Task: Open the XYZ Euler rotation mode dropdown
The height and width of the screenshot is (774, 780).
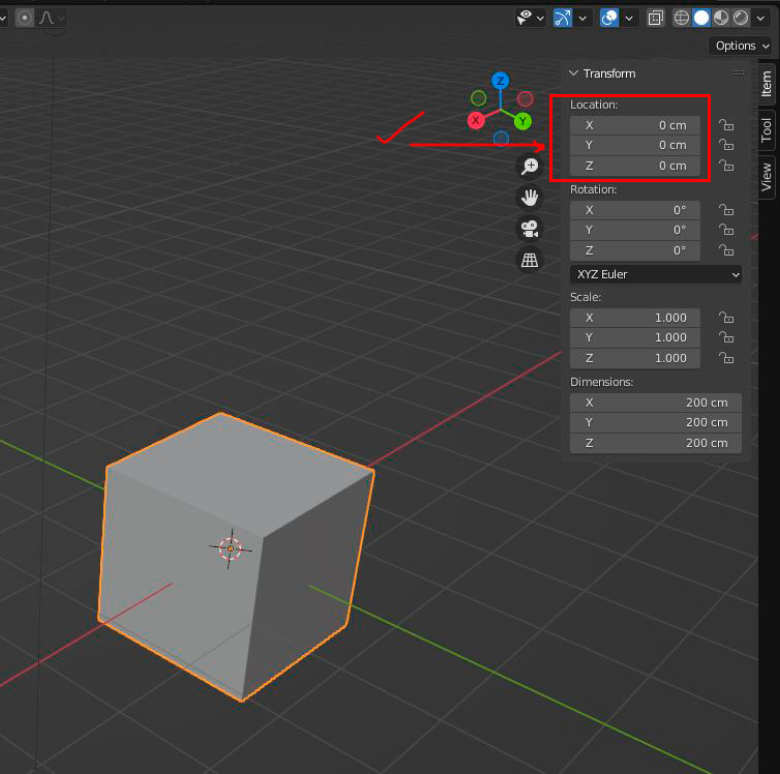Action: (x=656, y=274)
